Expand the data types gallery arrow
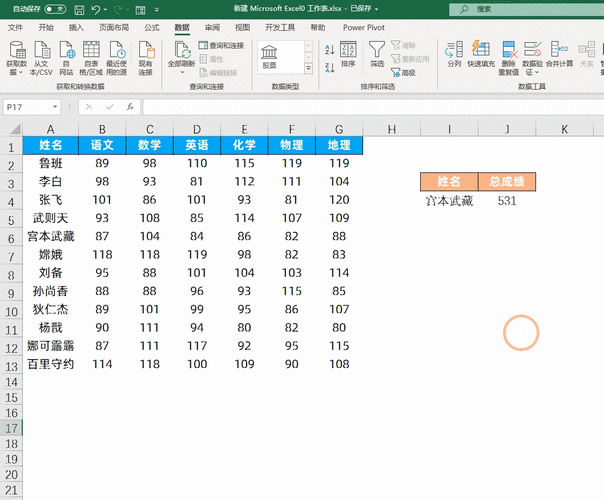This screenshot has height=500, width=604. click(x=308, y=69)
